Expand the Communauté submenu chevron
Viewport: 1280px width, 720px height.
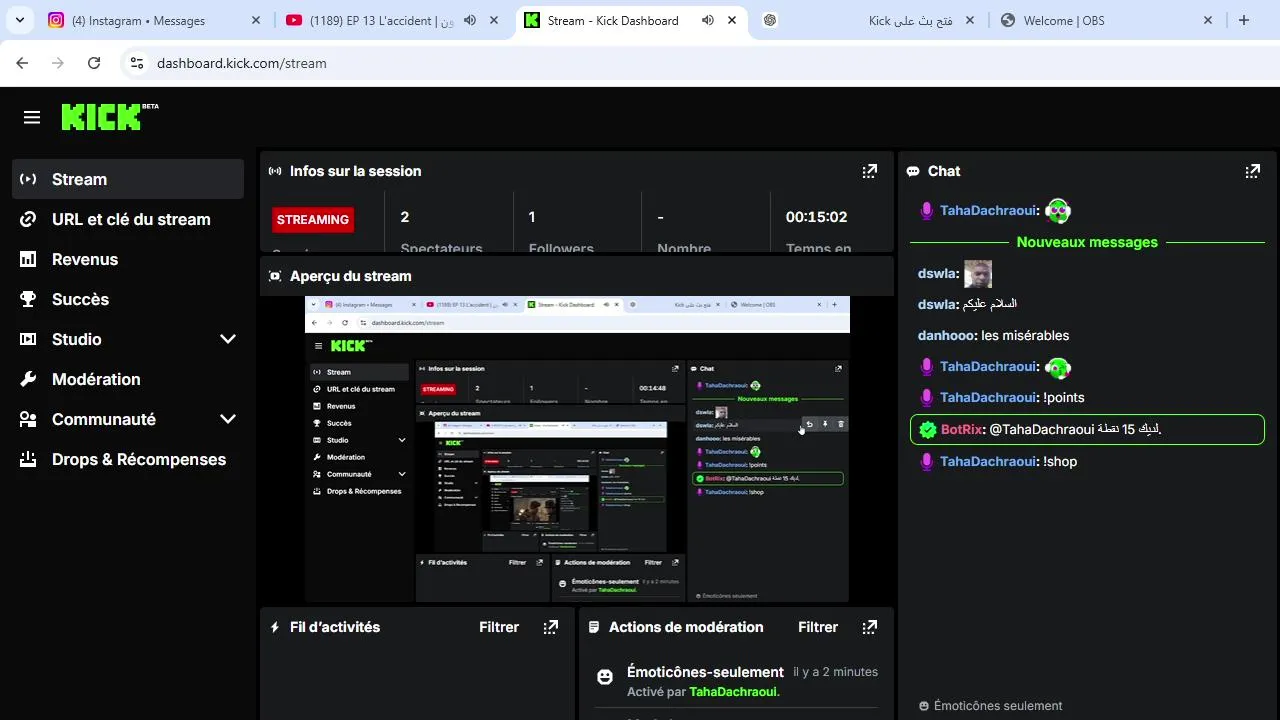228,419
